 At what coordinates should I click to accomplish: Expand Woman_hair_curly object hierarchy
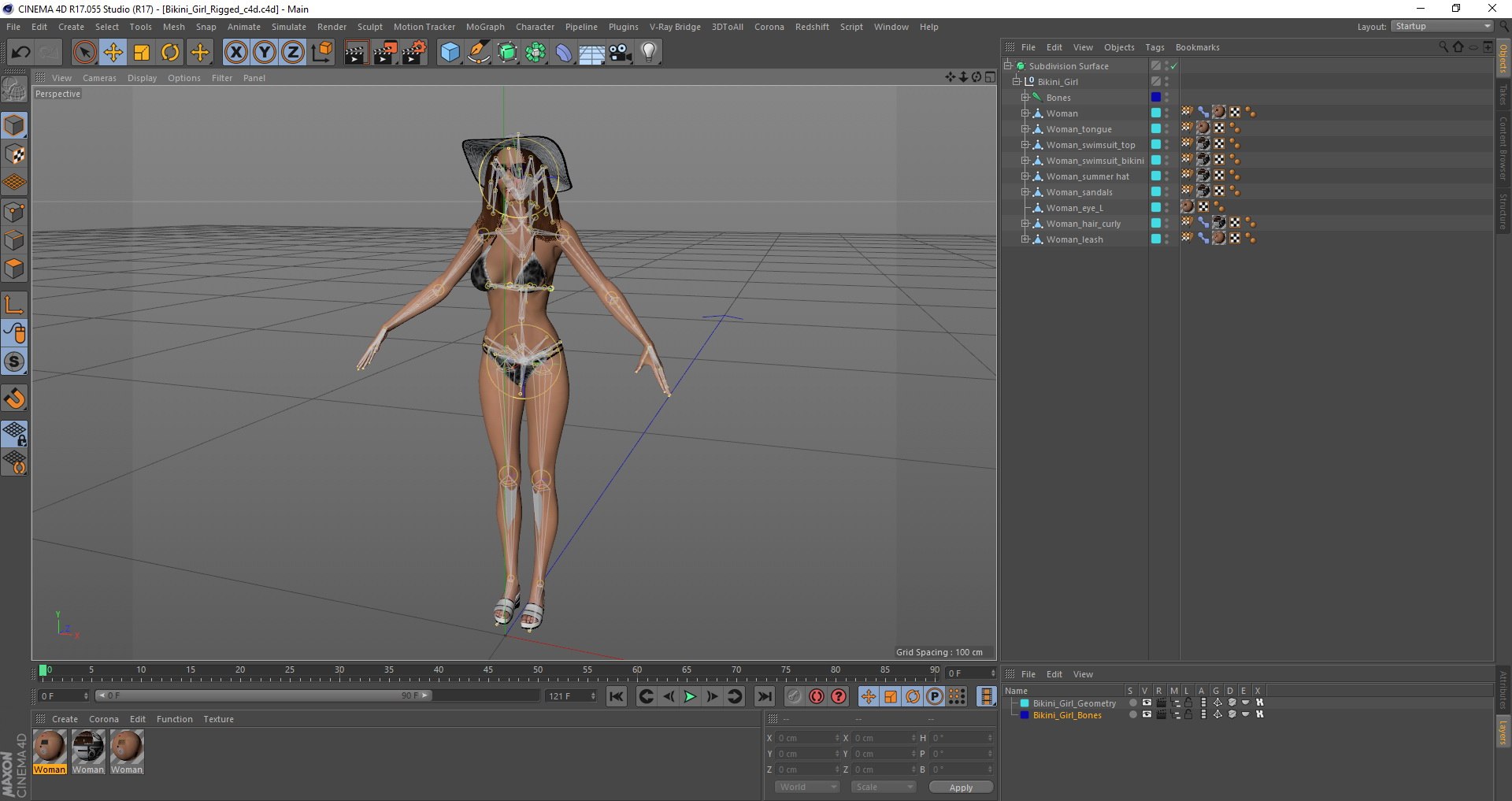click(x=1025, y=224)
